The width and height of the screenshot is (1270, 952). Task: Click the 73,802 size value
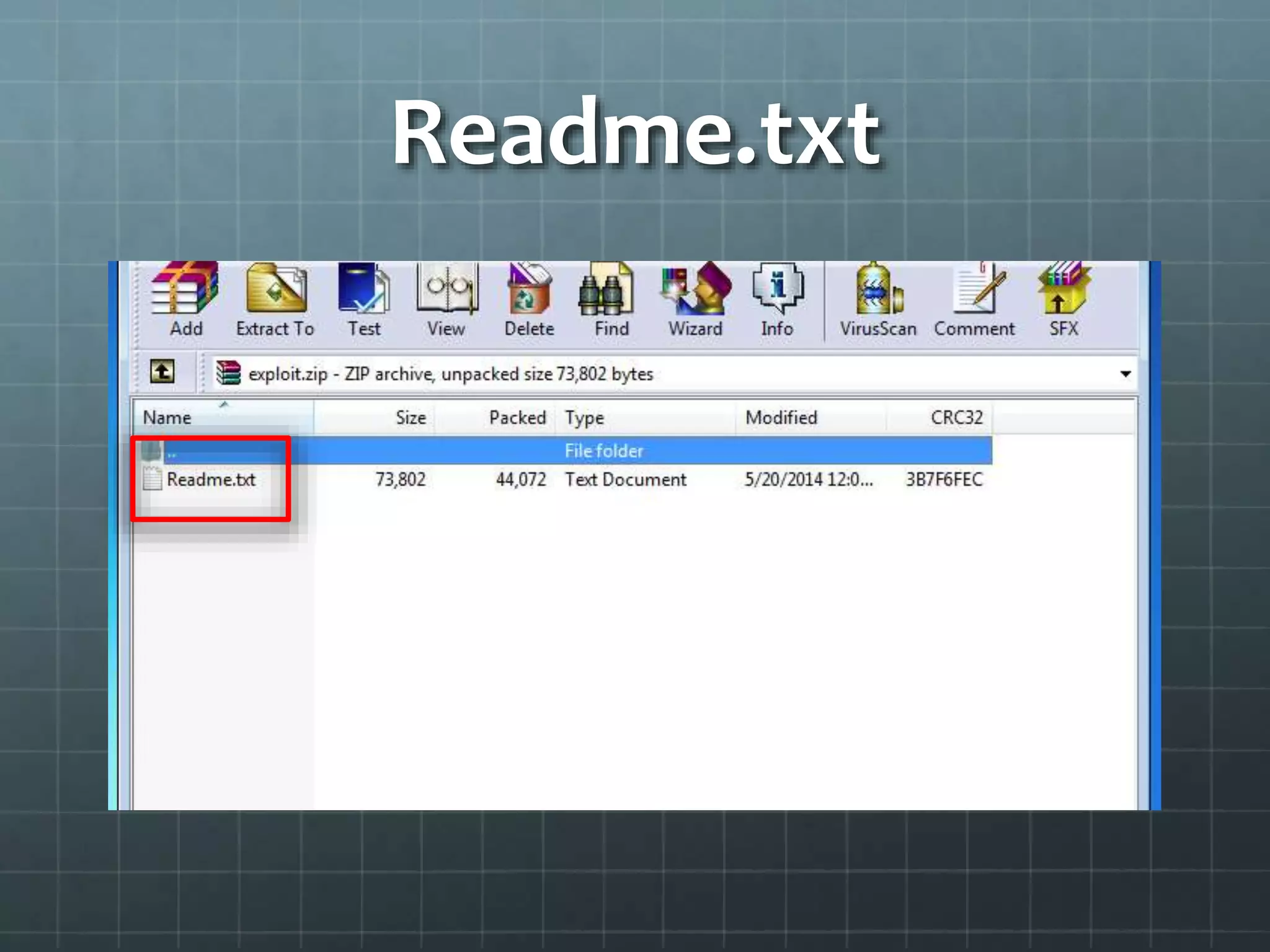click(401, 480)
